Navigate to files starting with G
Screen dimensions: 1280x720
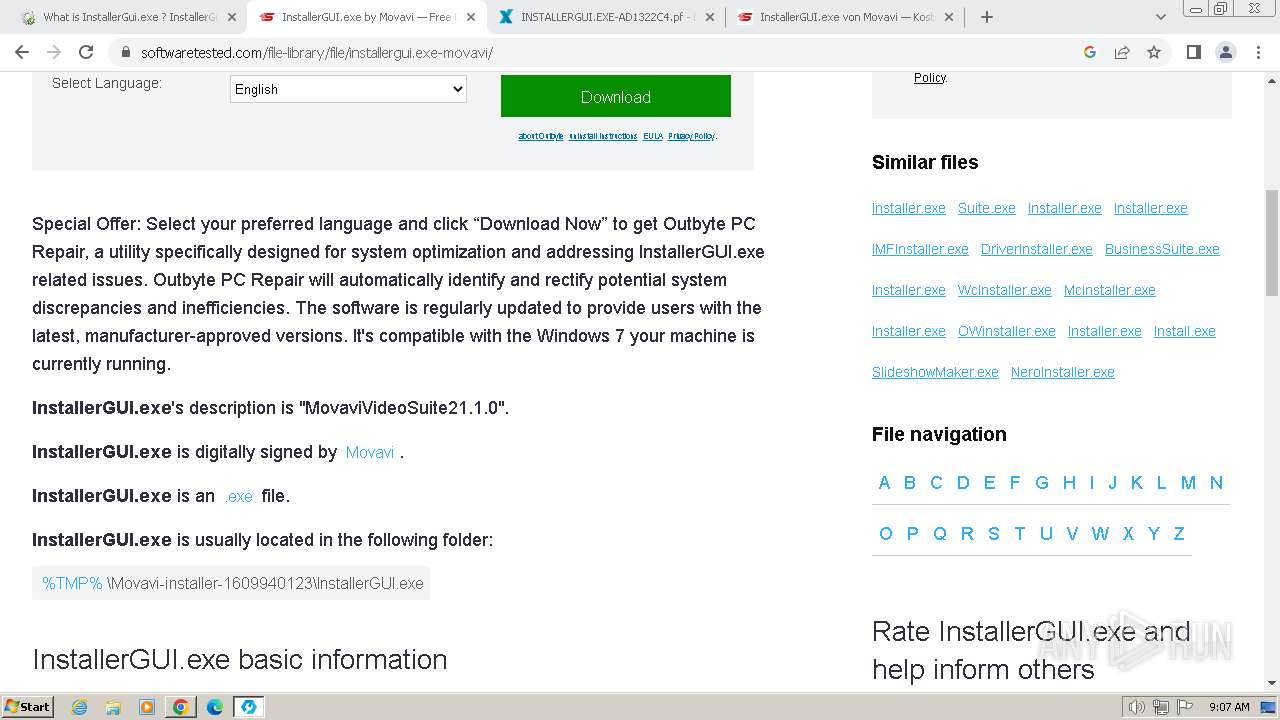[x=1042, y=483]
